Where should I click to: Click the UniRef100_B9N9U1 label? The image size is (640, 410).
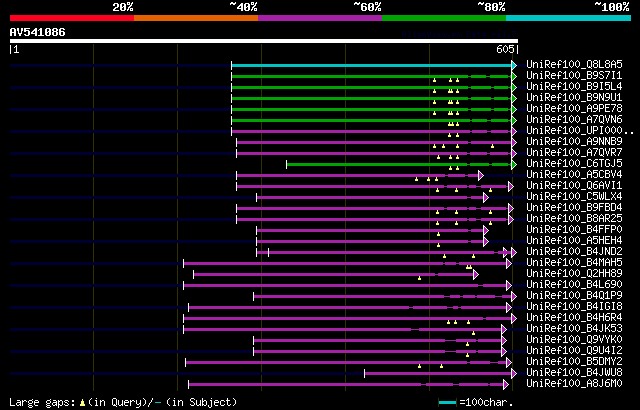tap(574, 98)
